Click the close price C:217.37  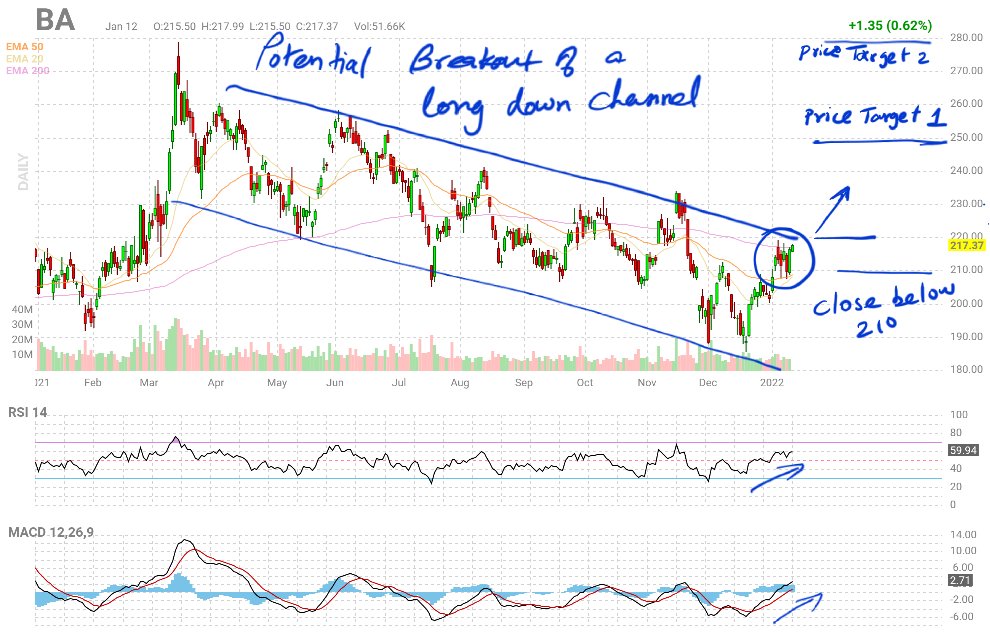317,27
